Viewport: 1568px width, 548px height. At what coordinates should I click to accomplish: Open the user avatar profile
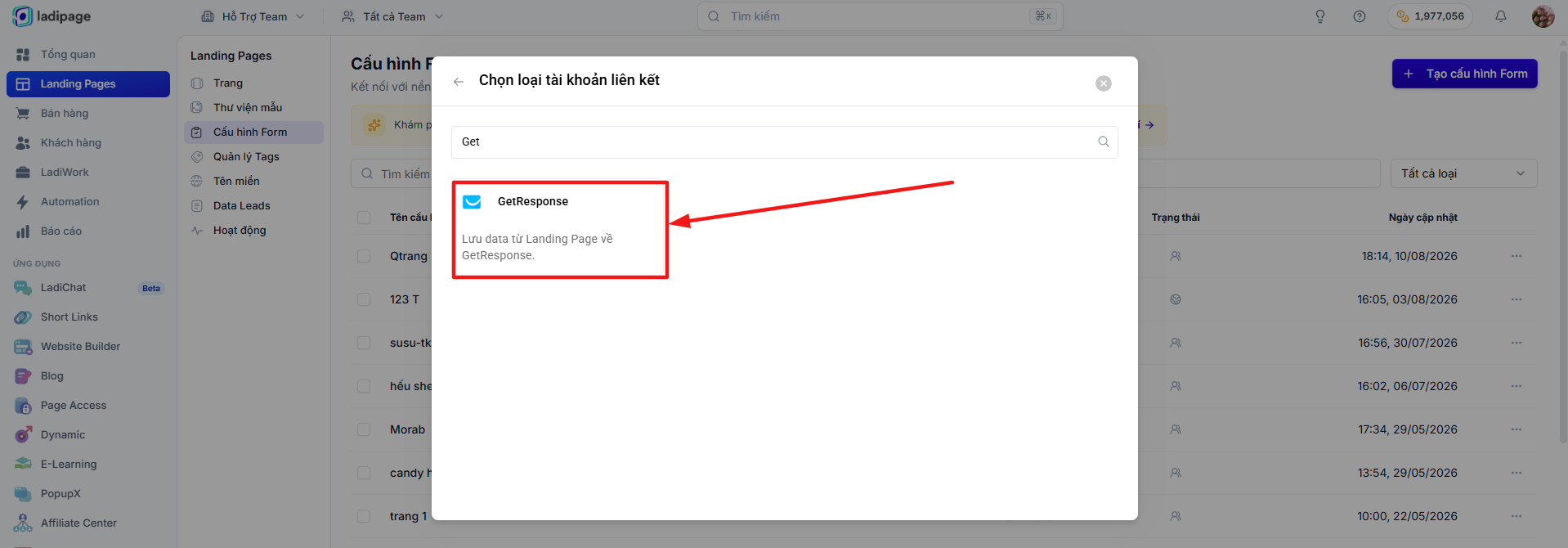pyautogui.click(x=1543, y=16)
